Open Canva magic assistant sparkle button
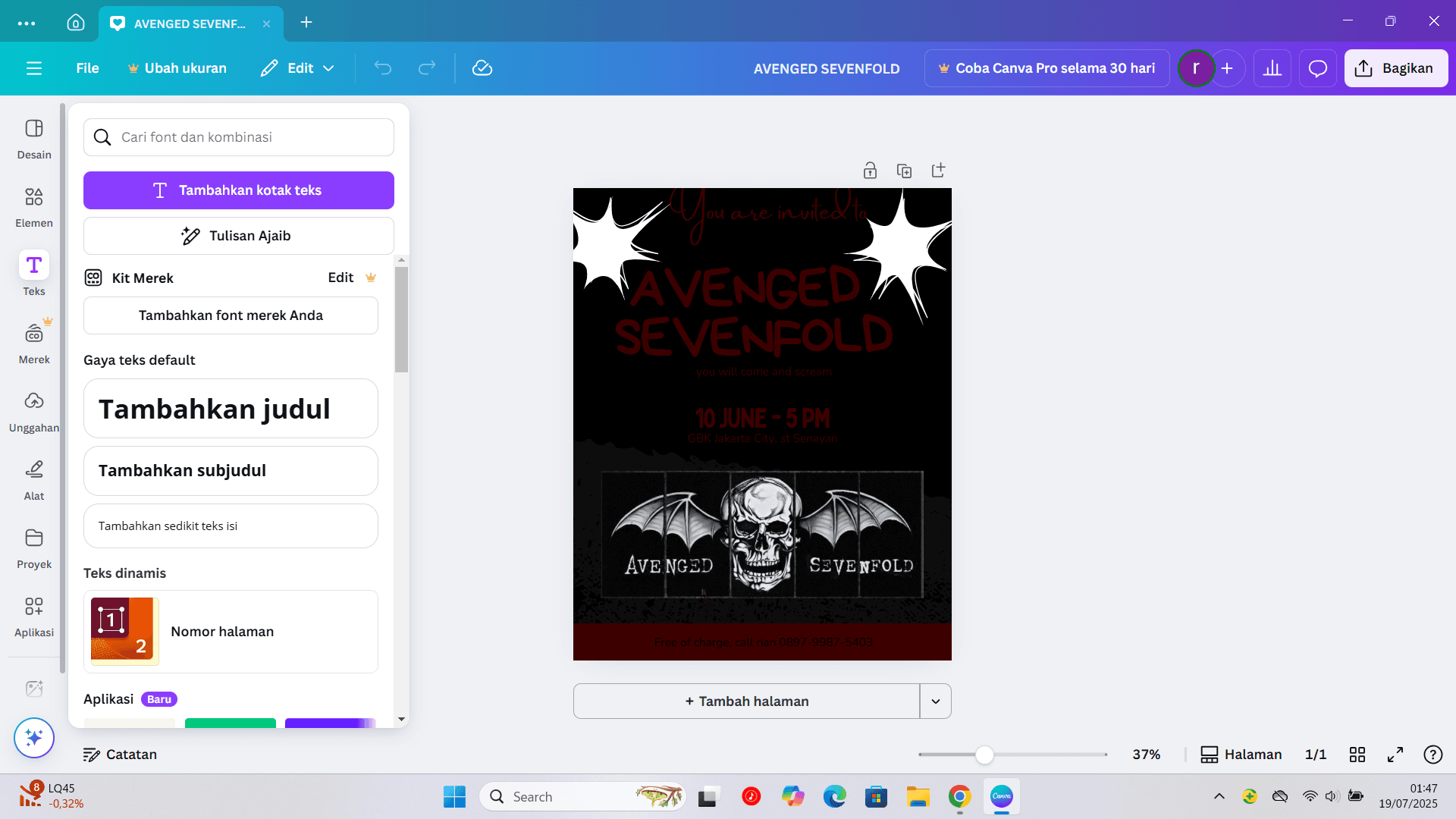This screenshot has height=819, width=1456. tap(33, 737)
